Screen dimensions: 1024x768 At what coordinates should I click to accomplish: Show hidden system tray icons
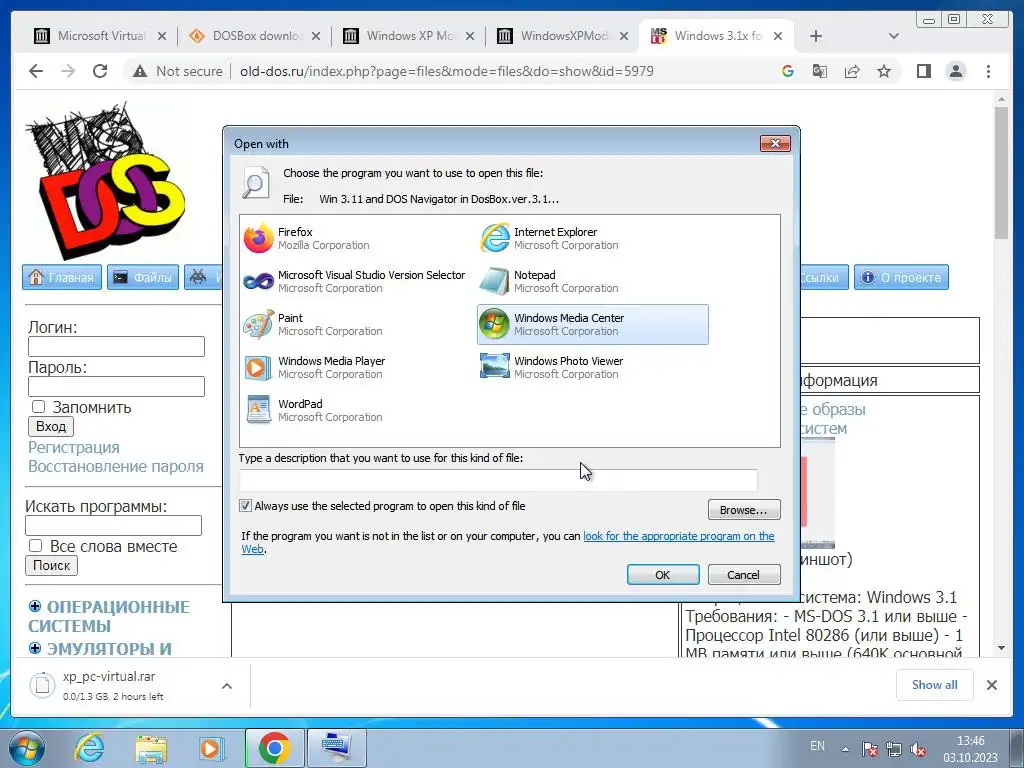[845, 749]
